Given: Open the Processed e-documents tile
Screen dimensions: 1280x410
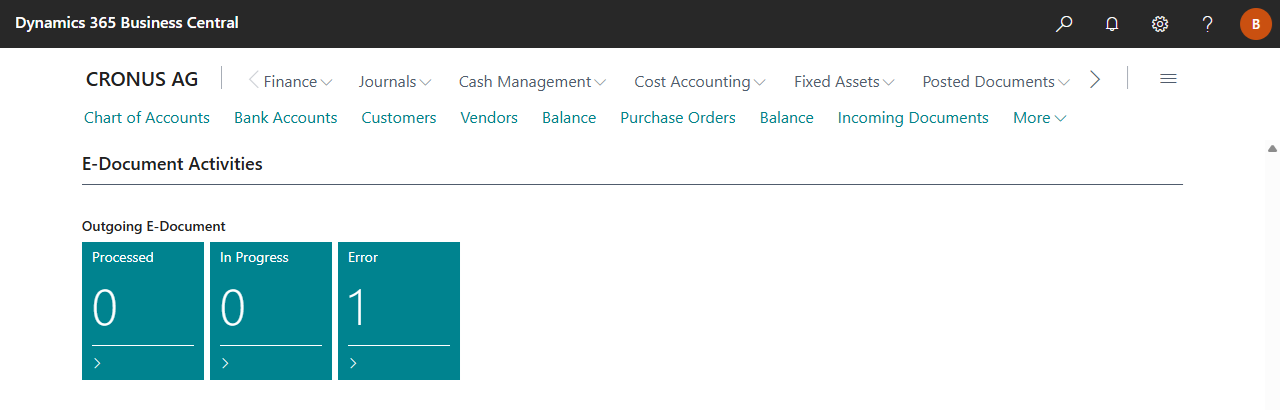Looking at the screenshot, I should coord(142,310).
